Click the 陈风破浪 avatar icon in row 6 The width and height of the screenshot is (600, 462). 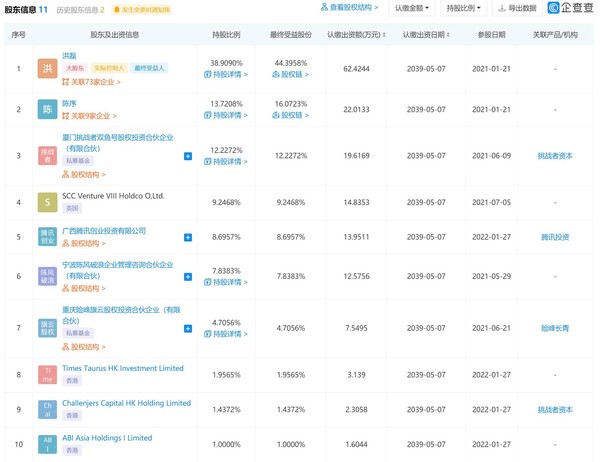pyautogui.click(x=47, y=276)
